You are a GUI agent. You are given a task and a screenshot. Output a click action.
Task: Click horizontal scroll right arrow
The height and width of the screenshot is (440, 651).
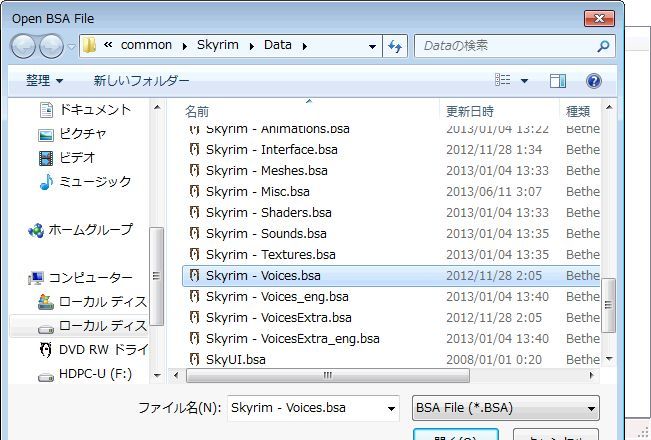[x=590, y=375]
